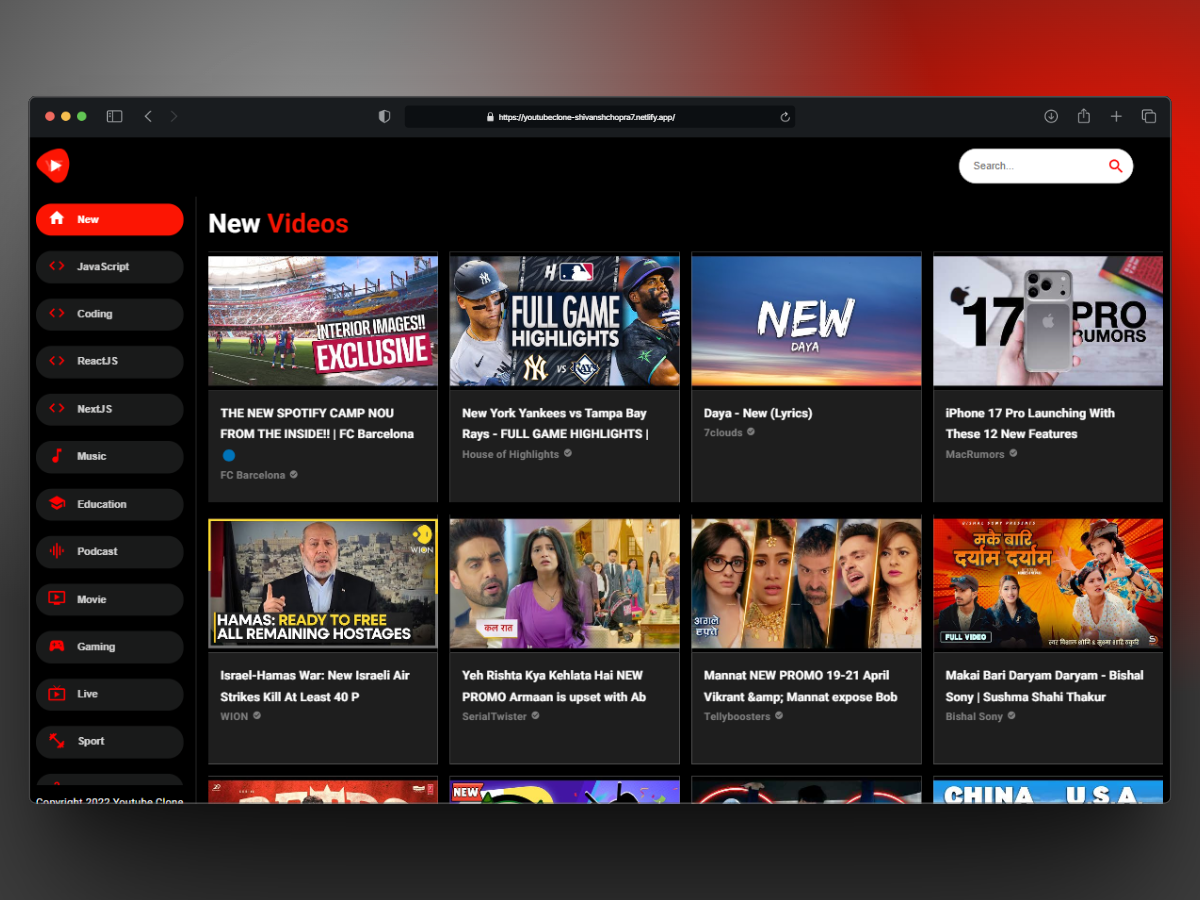Open Makai Bari Daryam Daryam title
The width and height of the screenshot is (1200, 900).
1045,686
